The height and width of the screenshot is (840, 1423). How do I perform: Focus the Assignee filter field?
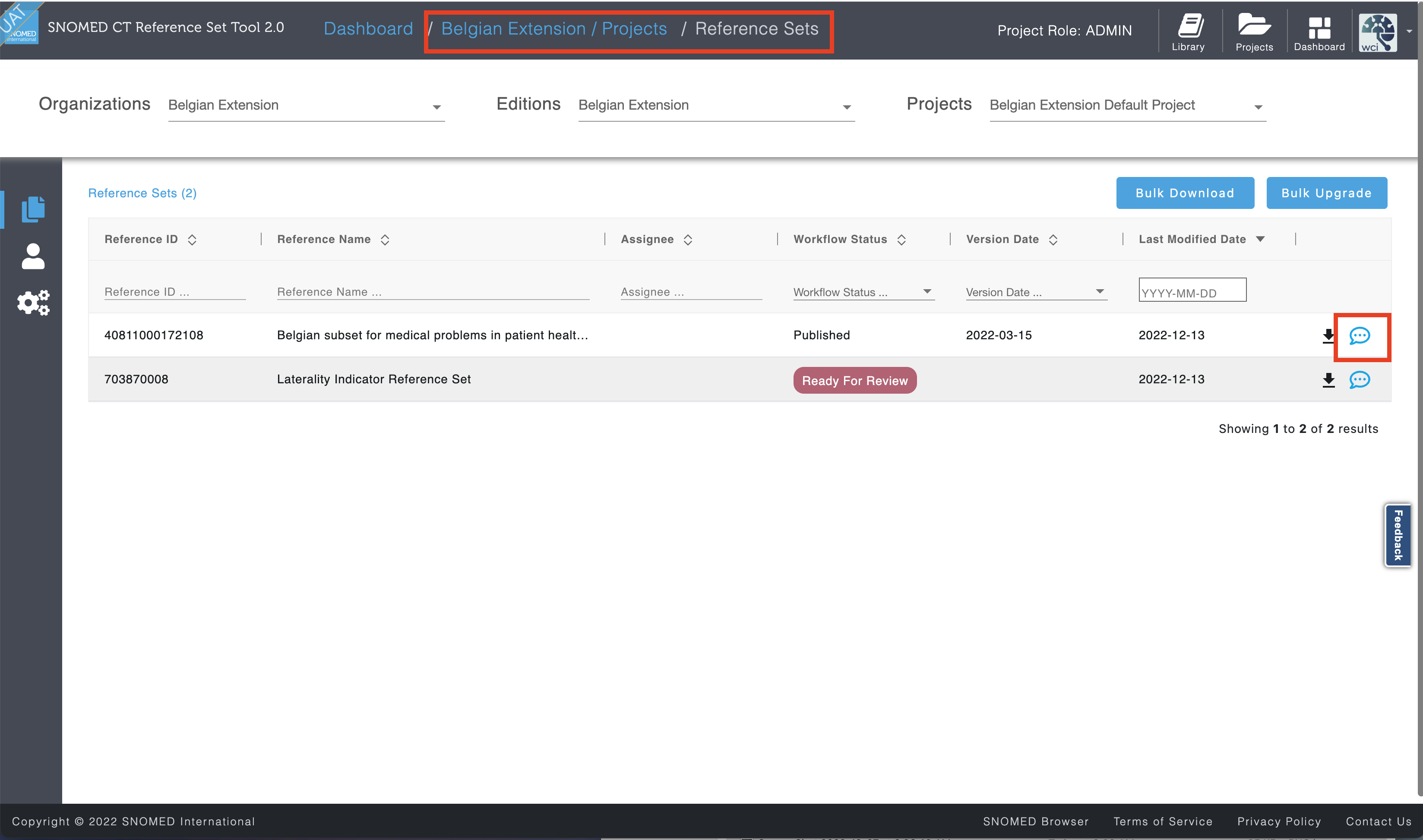pos(691,292)
